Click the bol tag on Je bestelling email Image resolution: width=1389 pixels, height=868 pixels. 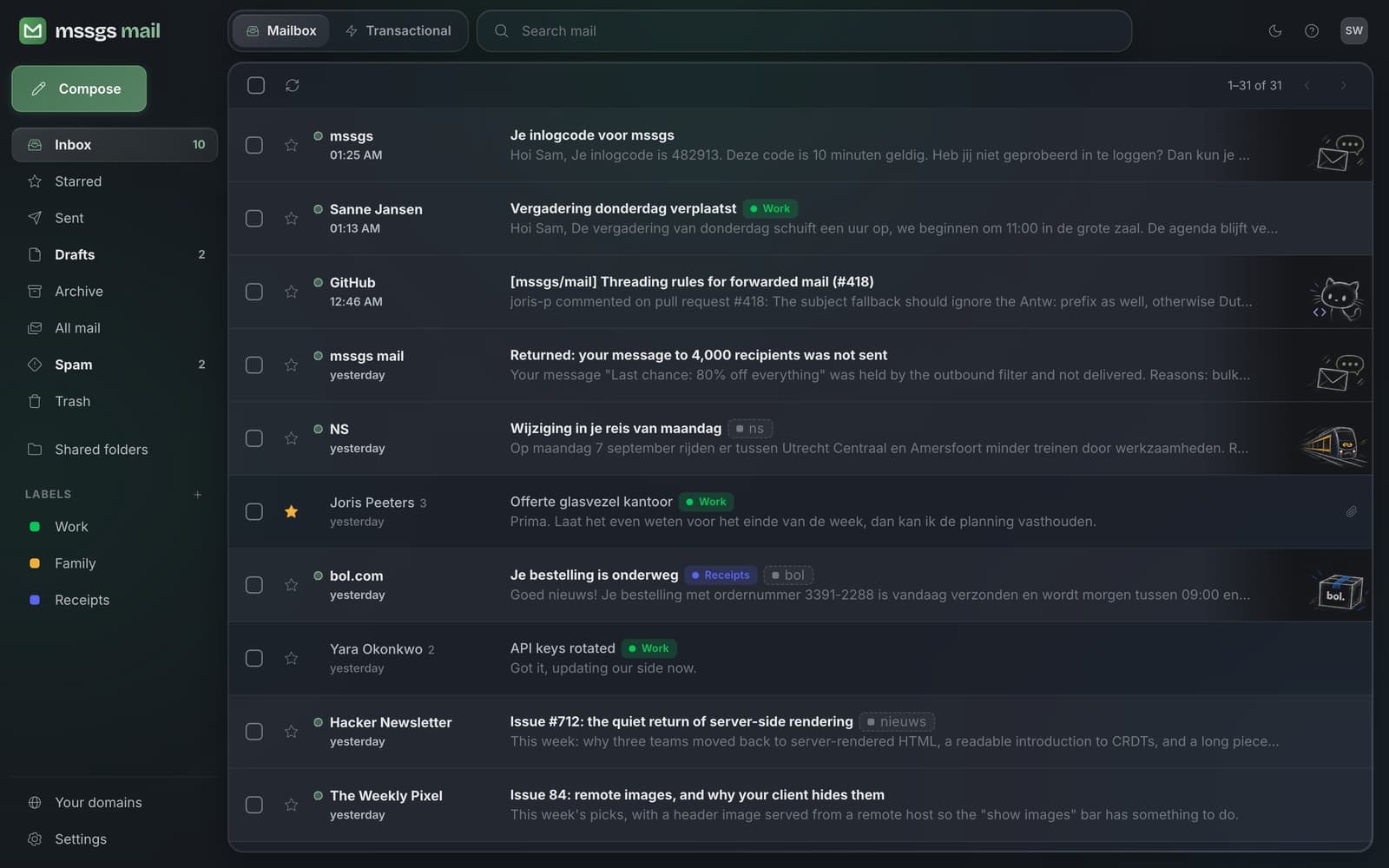(788, 575)
